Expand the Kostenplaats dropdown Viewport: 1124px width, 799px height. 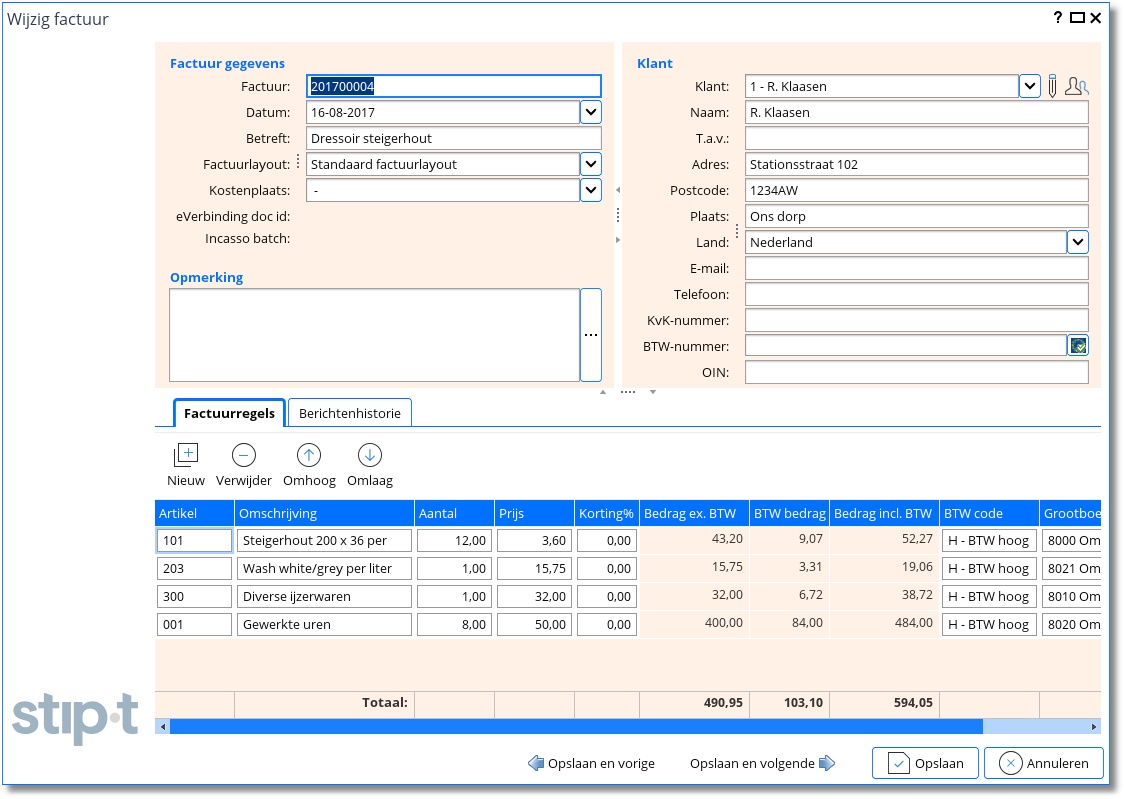click(591, 190)
